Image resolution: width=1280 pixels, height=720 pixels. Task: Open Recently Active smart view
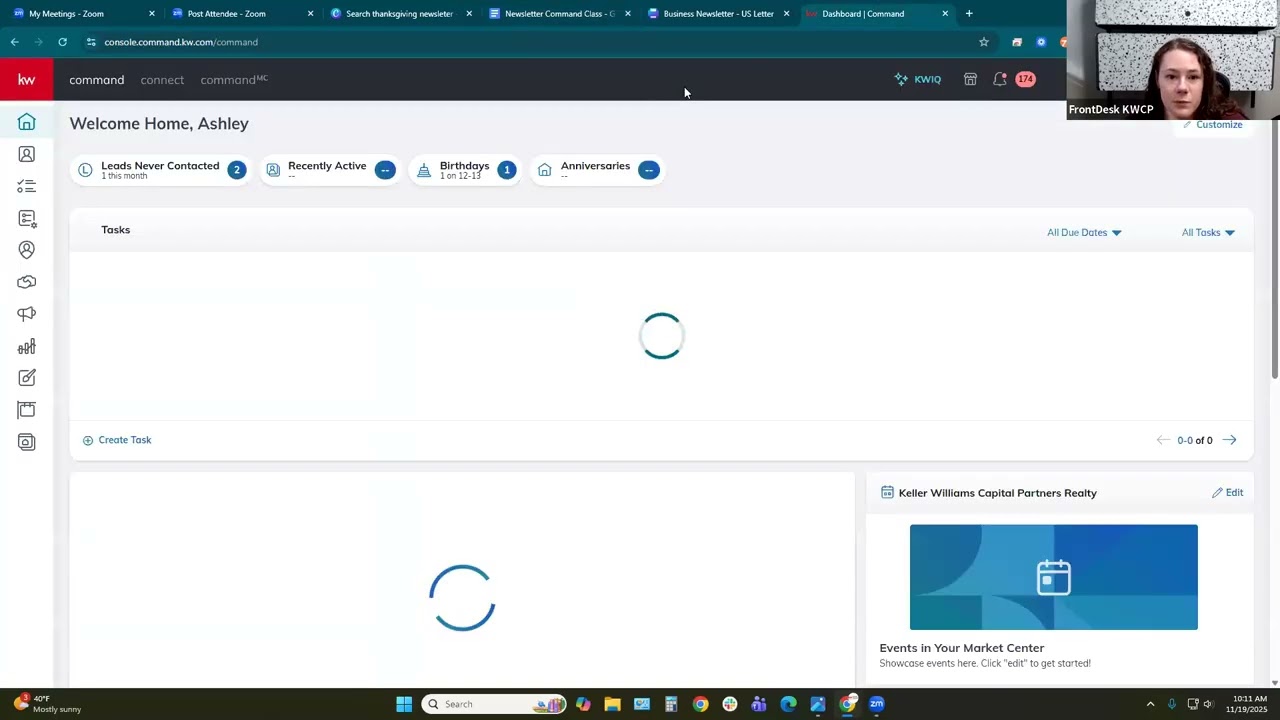coord(330,170)
